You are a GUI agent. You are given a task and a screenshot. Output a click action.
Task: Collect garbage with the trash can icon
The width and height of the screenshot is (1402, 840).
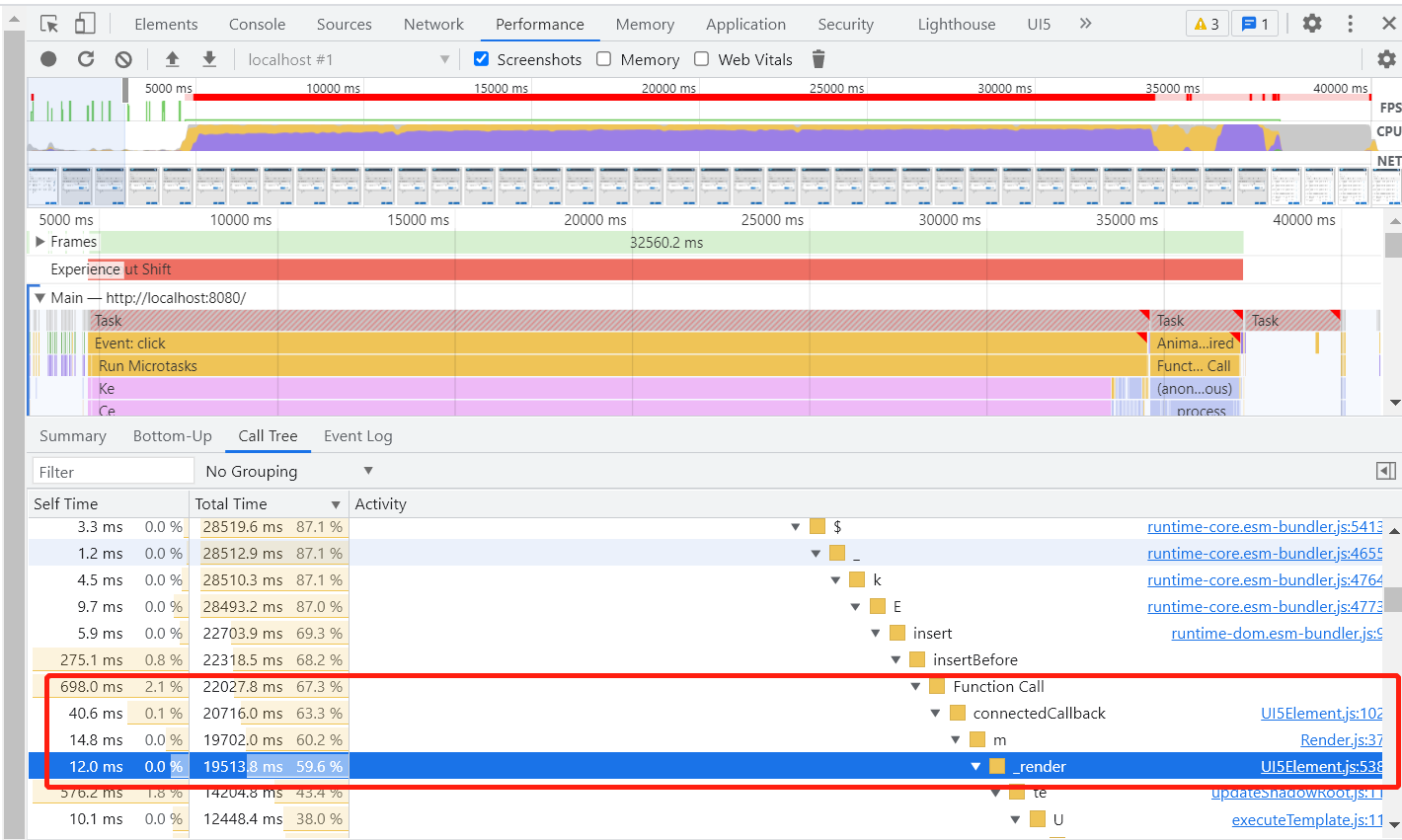click(x=818, y=58)
